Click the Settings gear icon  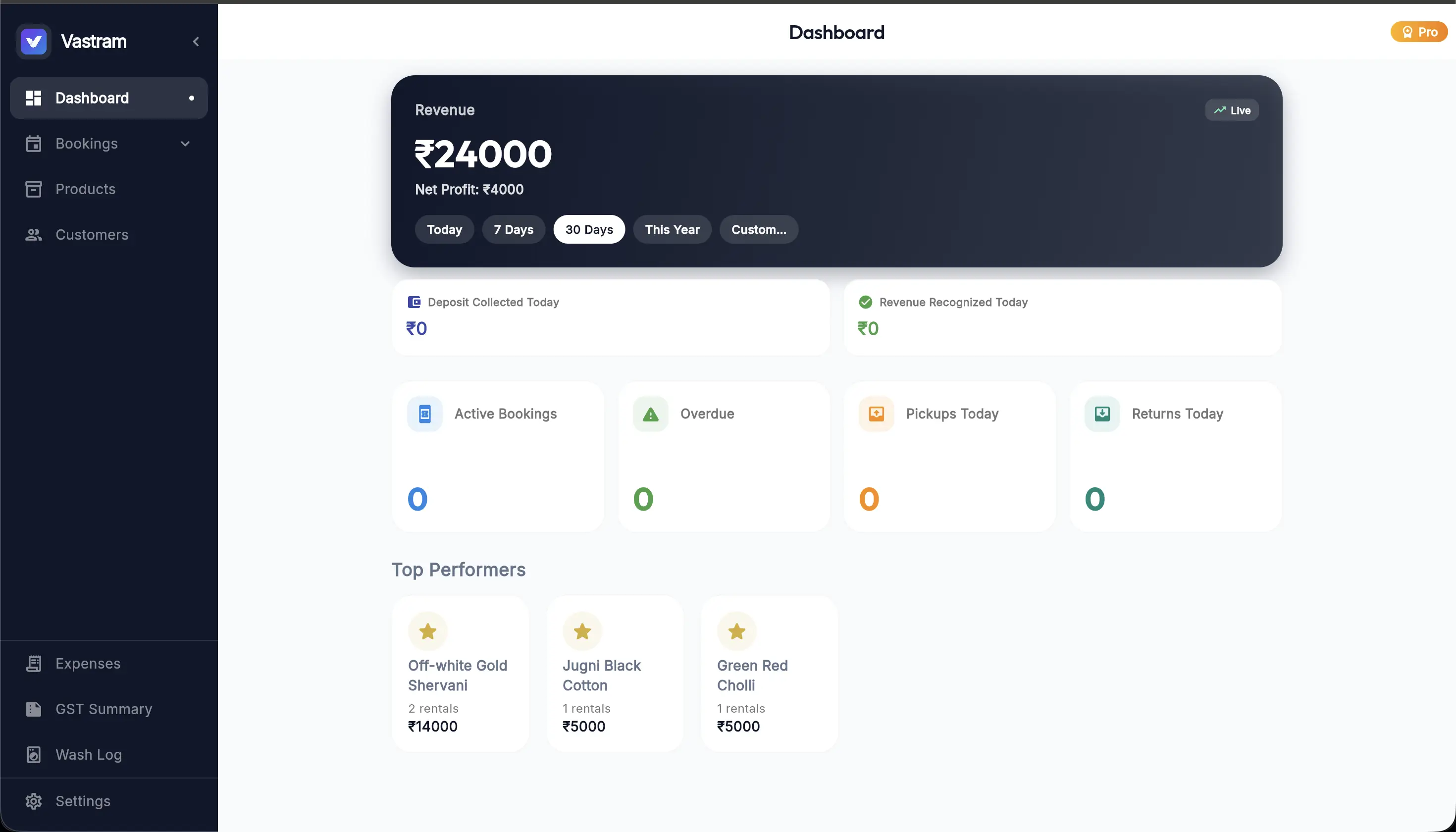coord(34,801)
